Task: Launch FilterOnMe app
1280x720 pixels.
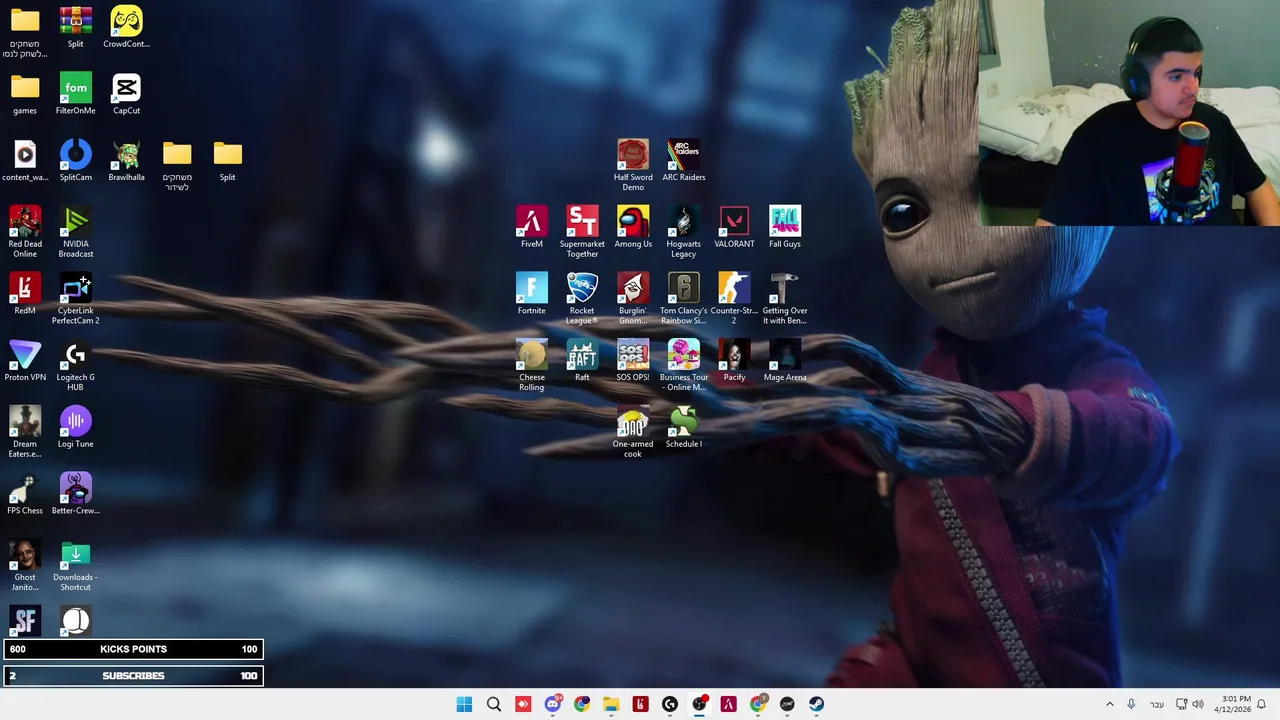Action: coord(75,94)
